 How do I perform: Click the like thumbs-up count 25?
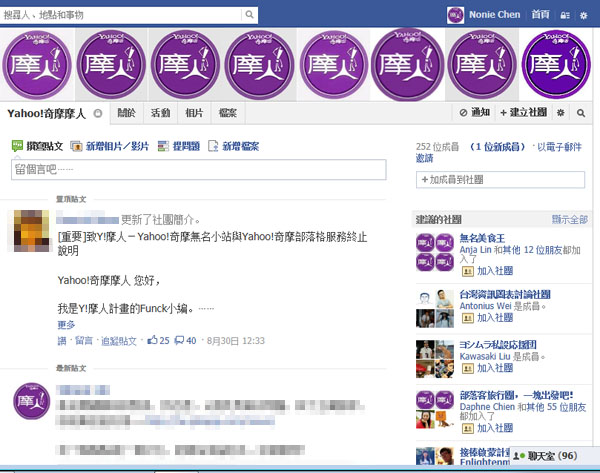(158, 340)
